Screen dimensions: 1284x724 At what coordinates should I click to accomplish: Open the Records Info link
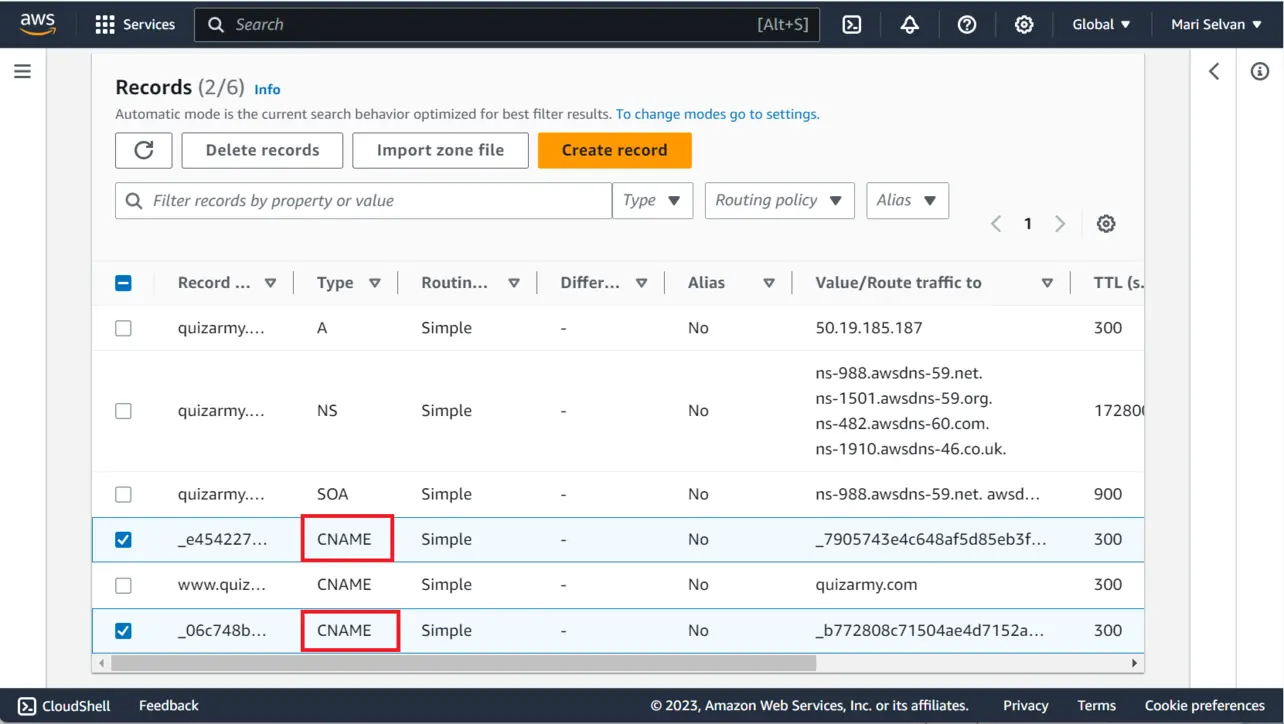[x=267, y=89]
